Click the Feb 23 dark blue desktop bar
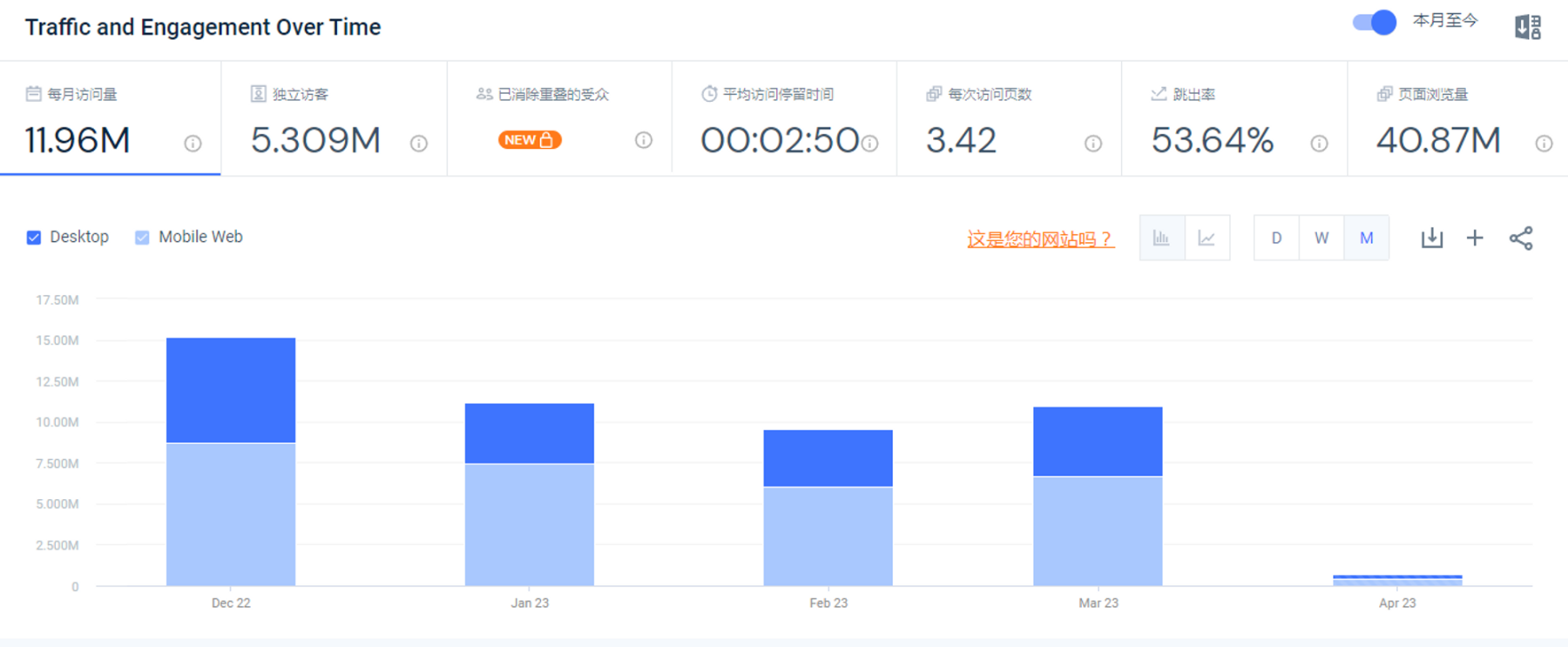This screenshot has height=647, width=1568. click(828, 458)
